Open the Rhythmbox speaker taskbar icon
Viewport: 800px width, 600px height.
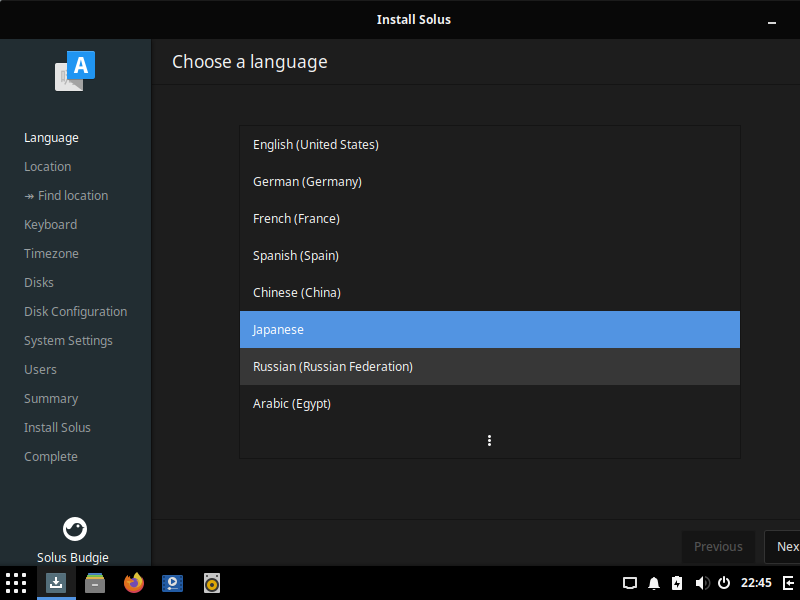[x=212, y=583]
